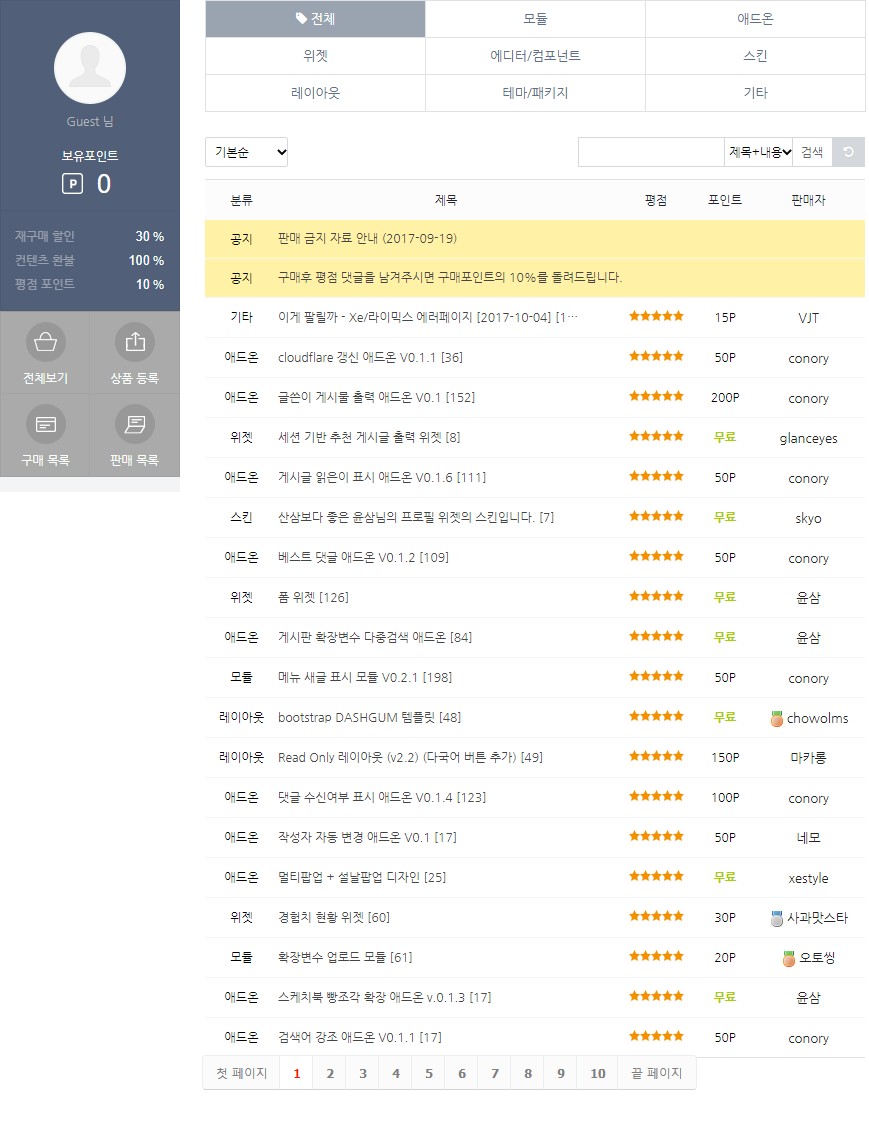The height and width of the screenshot is (1127, 869).
Task: Go to 첫 페이지 in pagination
Action: (242, 1073)
